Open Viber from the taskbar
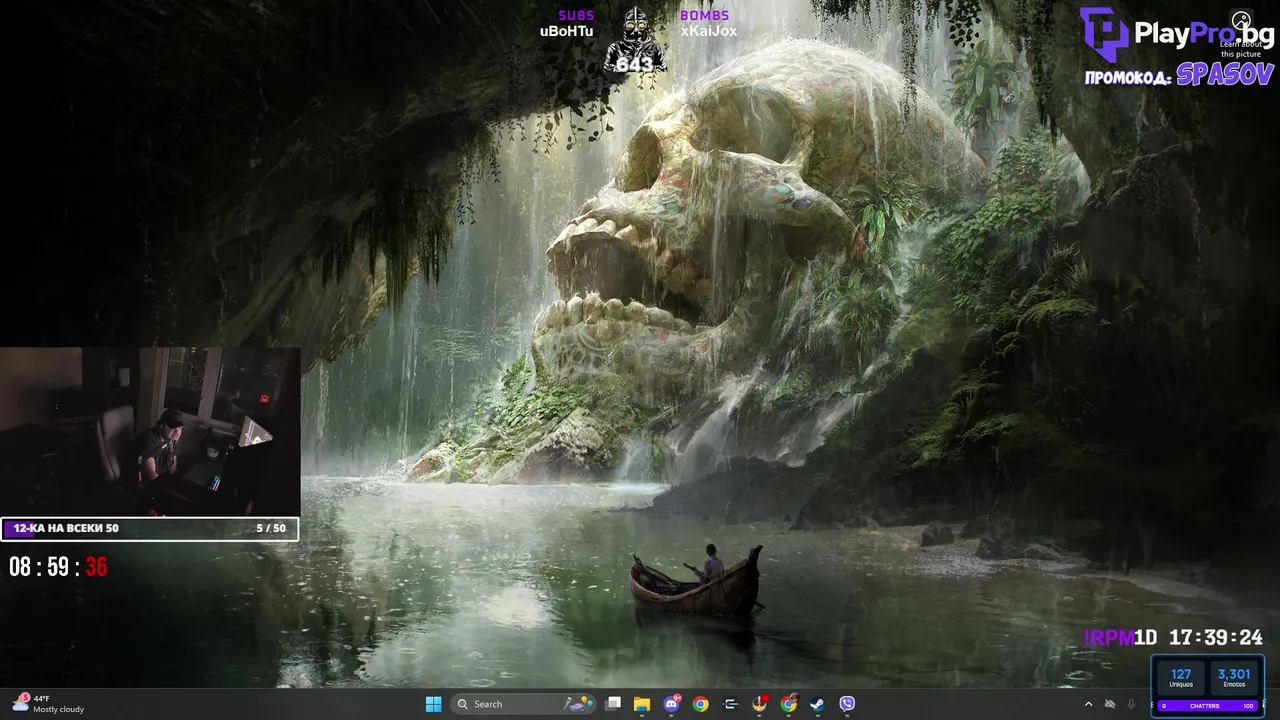The width and height of the screenshot is (1280, 720). (848, 704)
